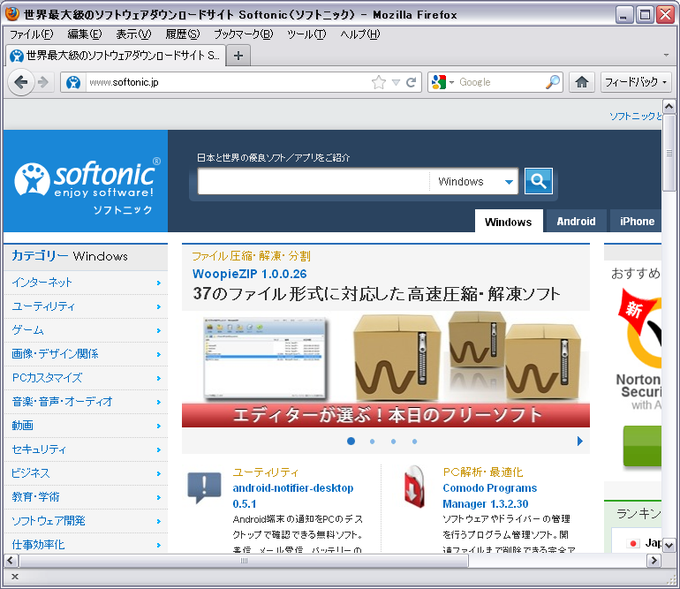Screen dimensions: 680x589
Task: Open the ブックマーク menu
Action: coord(243,34)
